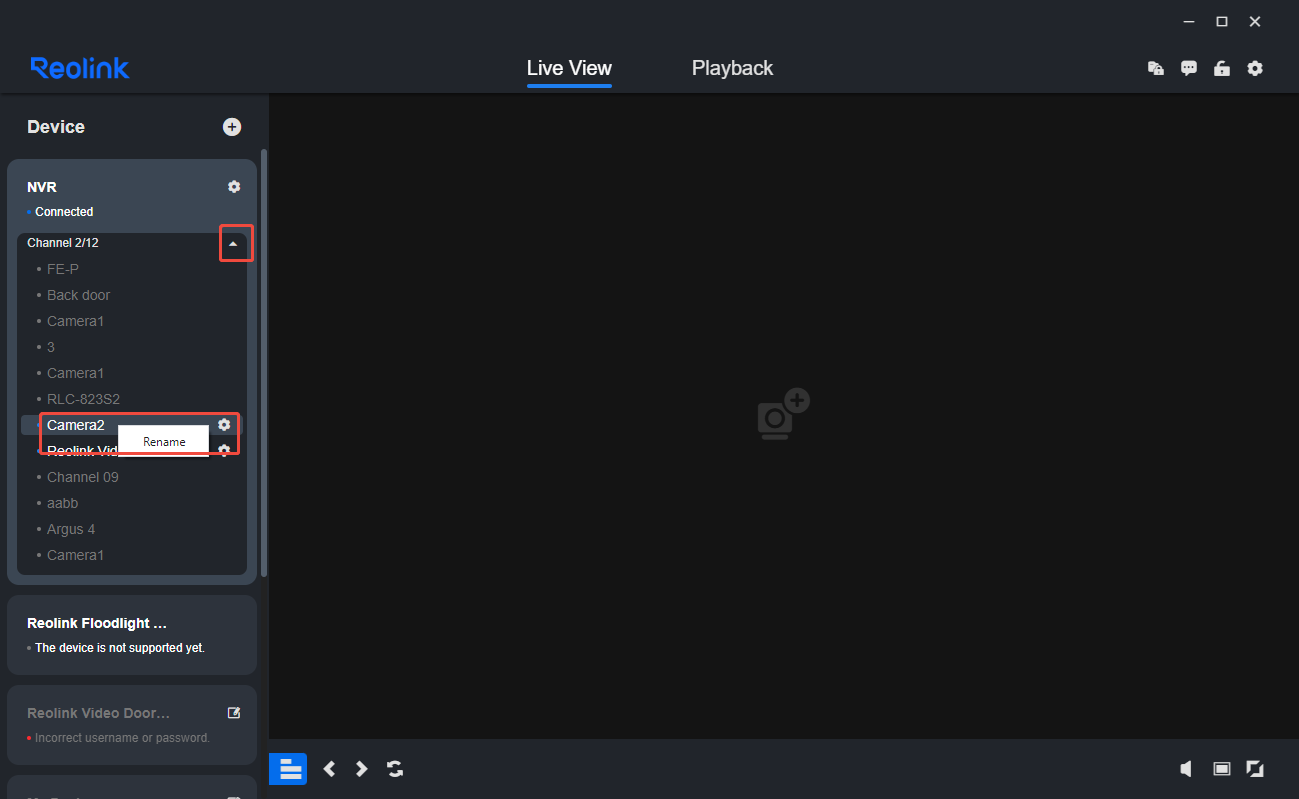
Task: Click the Connected status text
Action: point(64,212)
